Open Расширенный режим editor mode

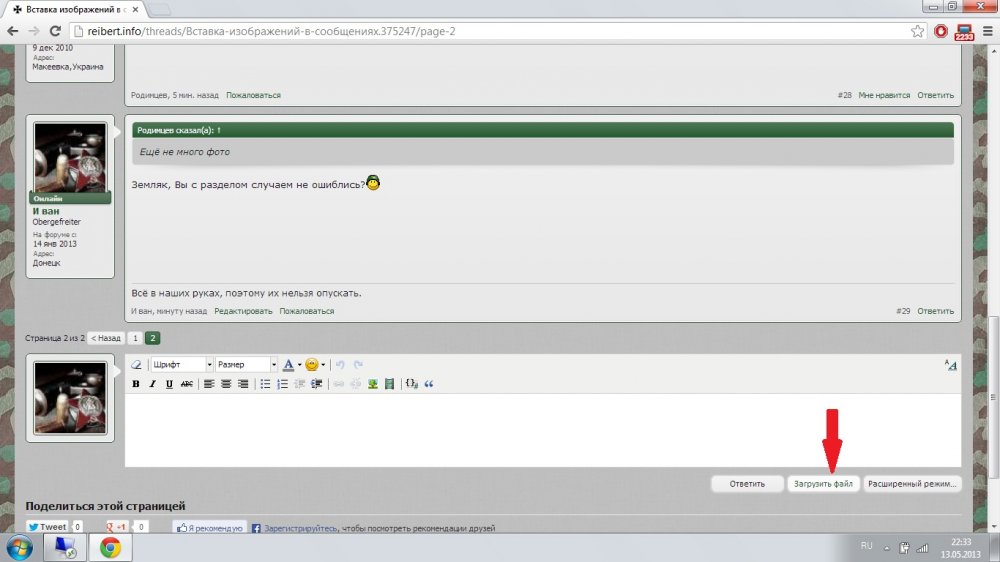911,484
